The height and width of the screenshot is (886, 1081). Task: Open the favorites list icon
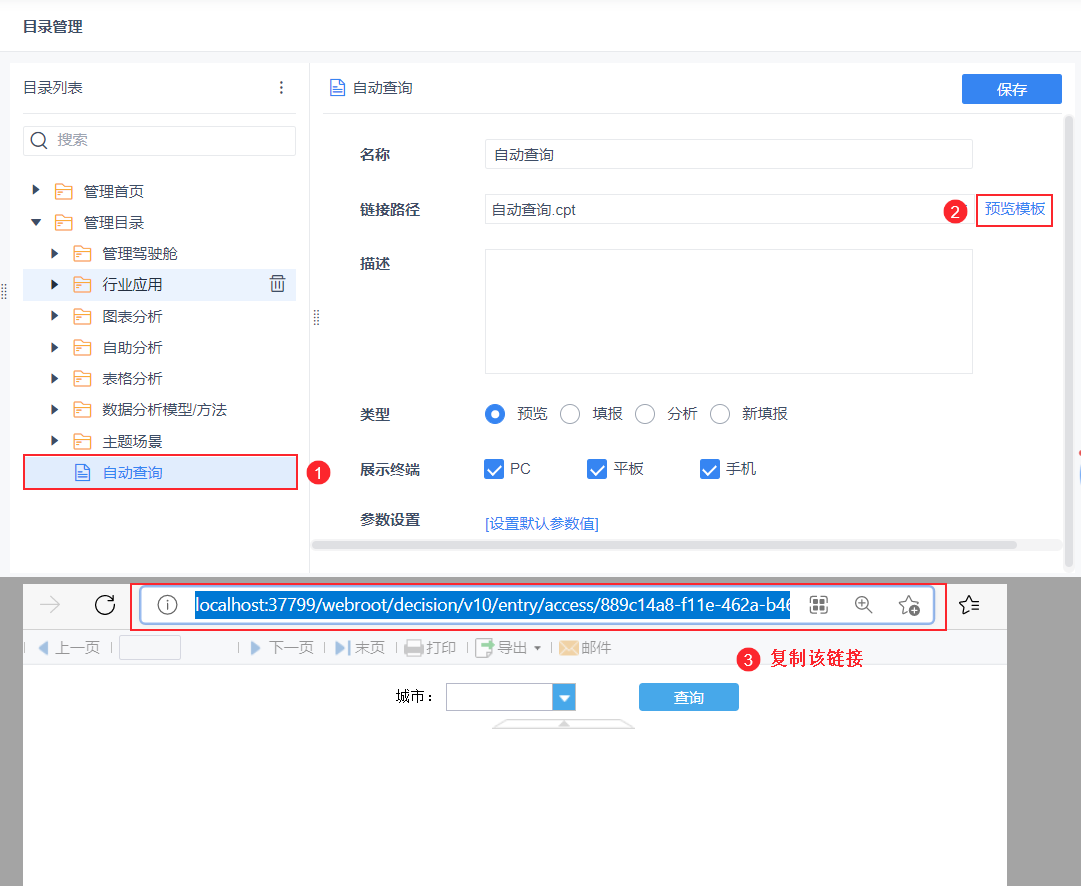tap(969, 605)
